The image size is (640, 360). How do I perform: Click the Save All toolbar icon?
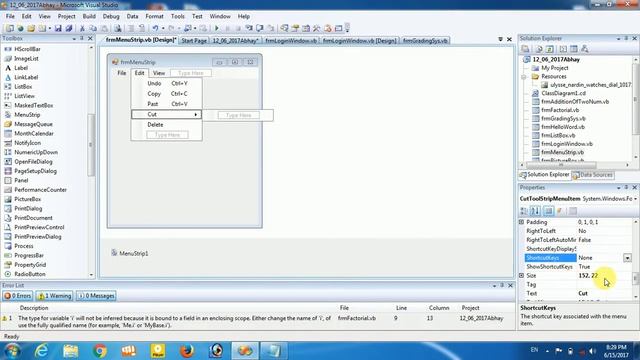pyautogui.click(x=69, y=28)
